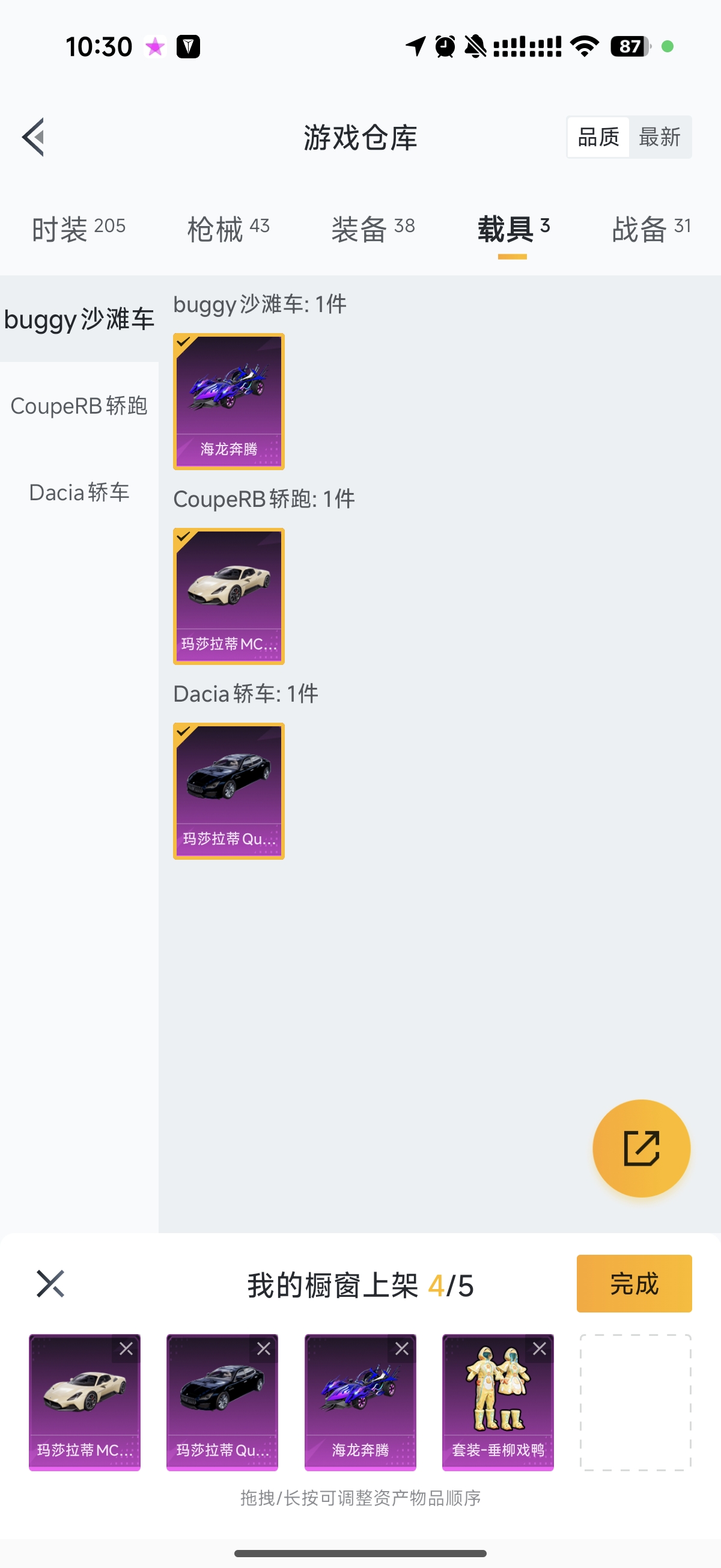Remove 套装-垂柳戏鸭 from the shelf

(x=539, y=1349)
